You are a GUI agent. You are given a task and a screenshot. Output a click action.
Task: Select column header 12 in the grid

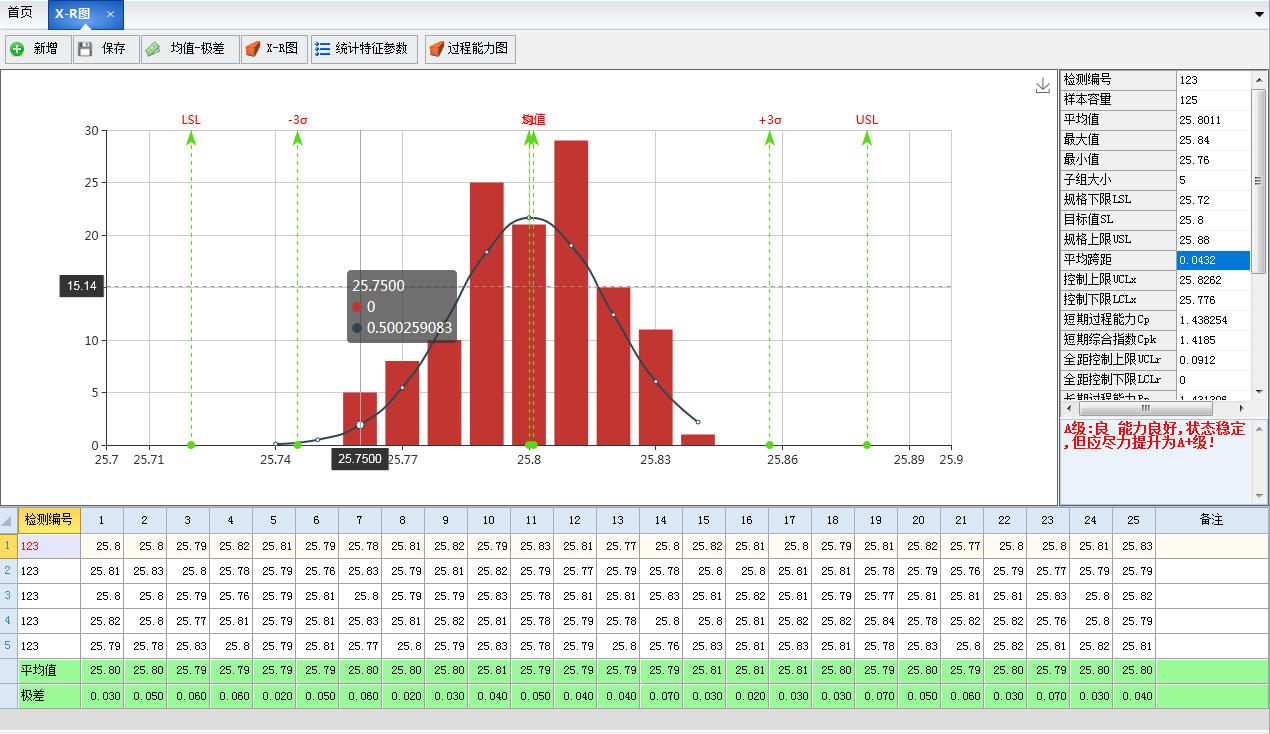tap(574, 520)
